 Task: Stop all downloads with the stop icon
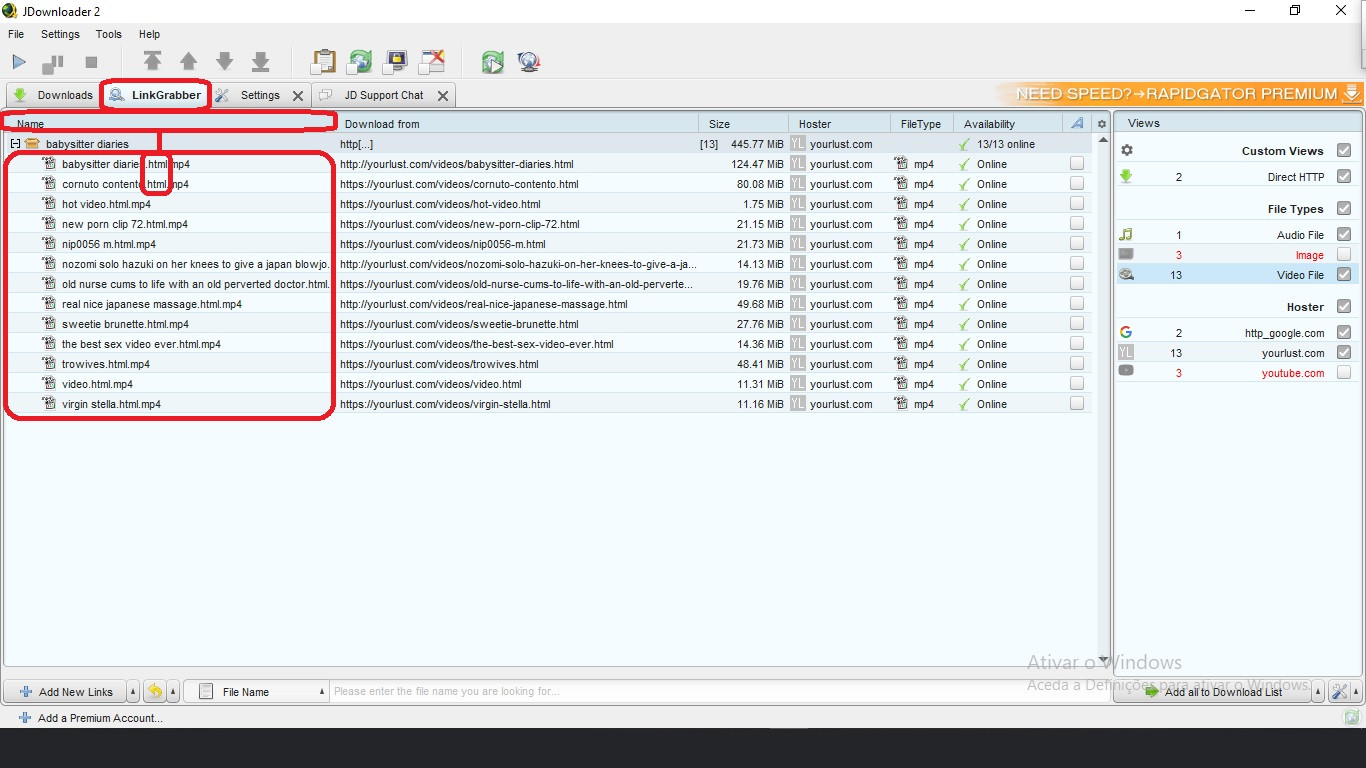91,62
